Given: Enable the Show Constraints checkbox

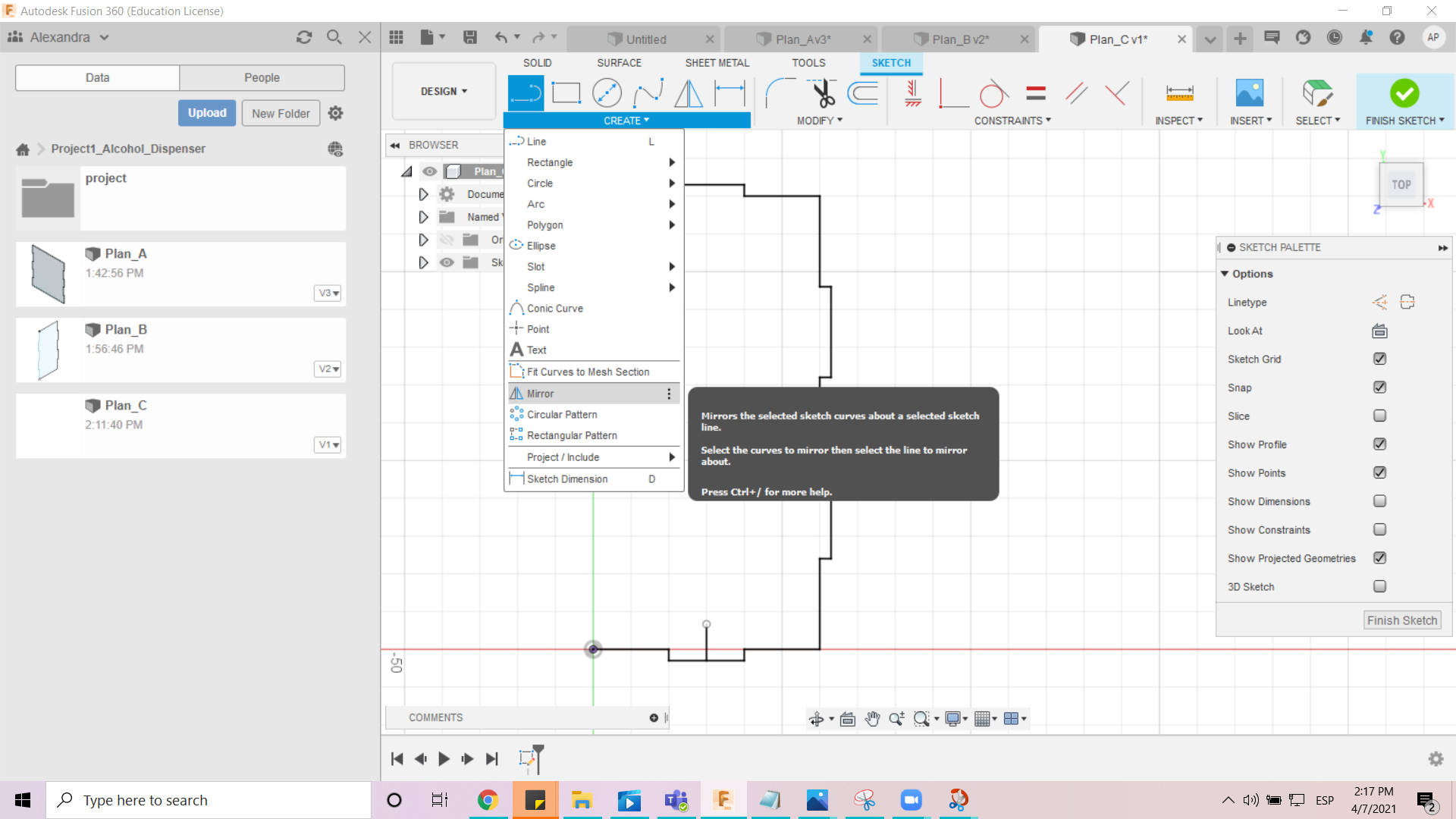Looking at the screenshot, I should 1379,530.
